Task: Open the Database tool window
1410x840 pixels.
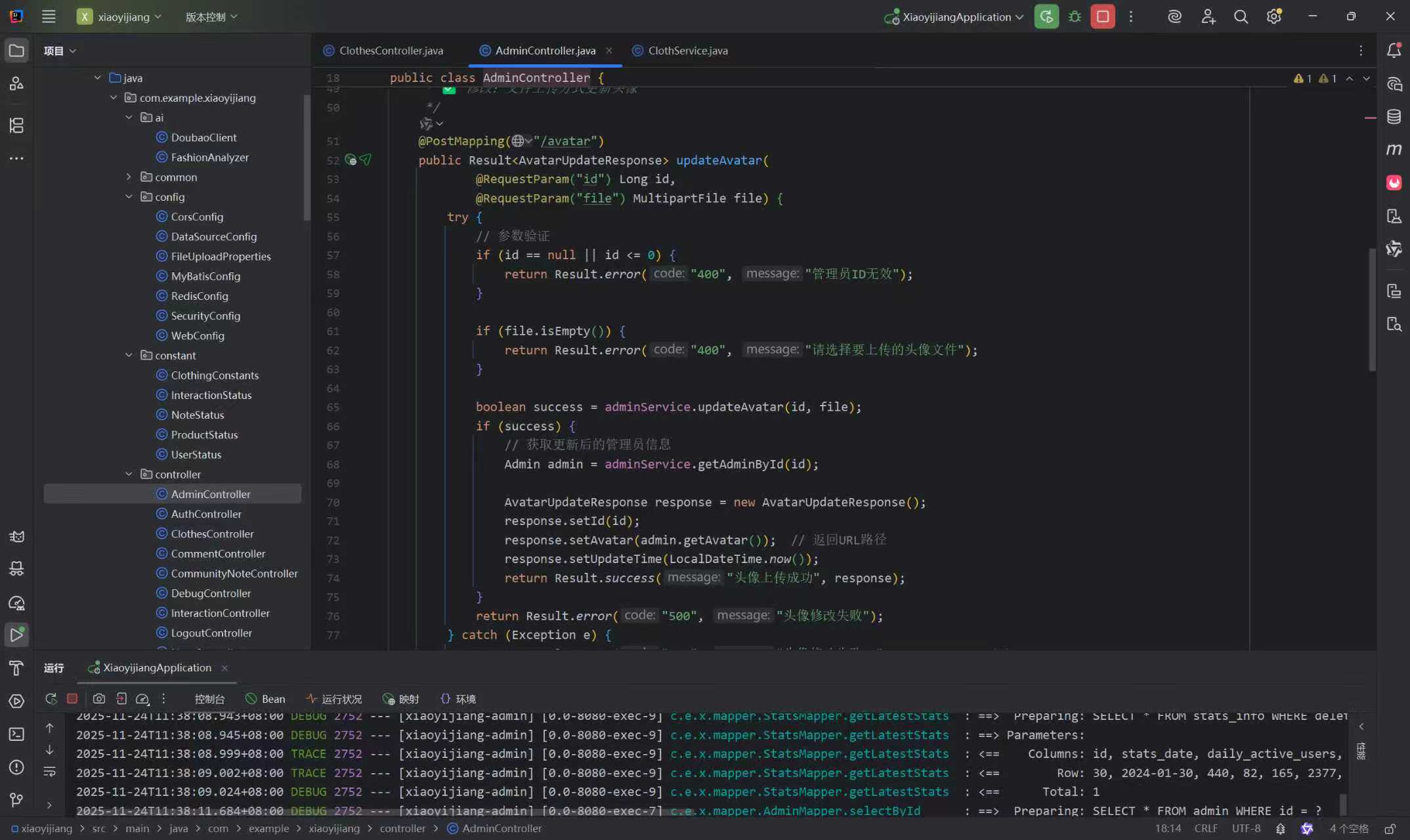Action: tap(1394, 117)
